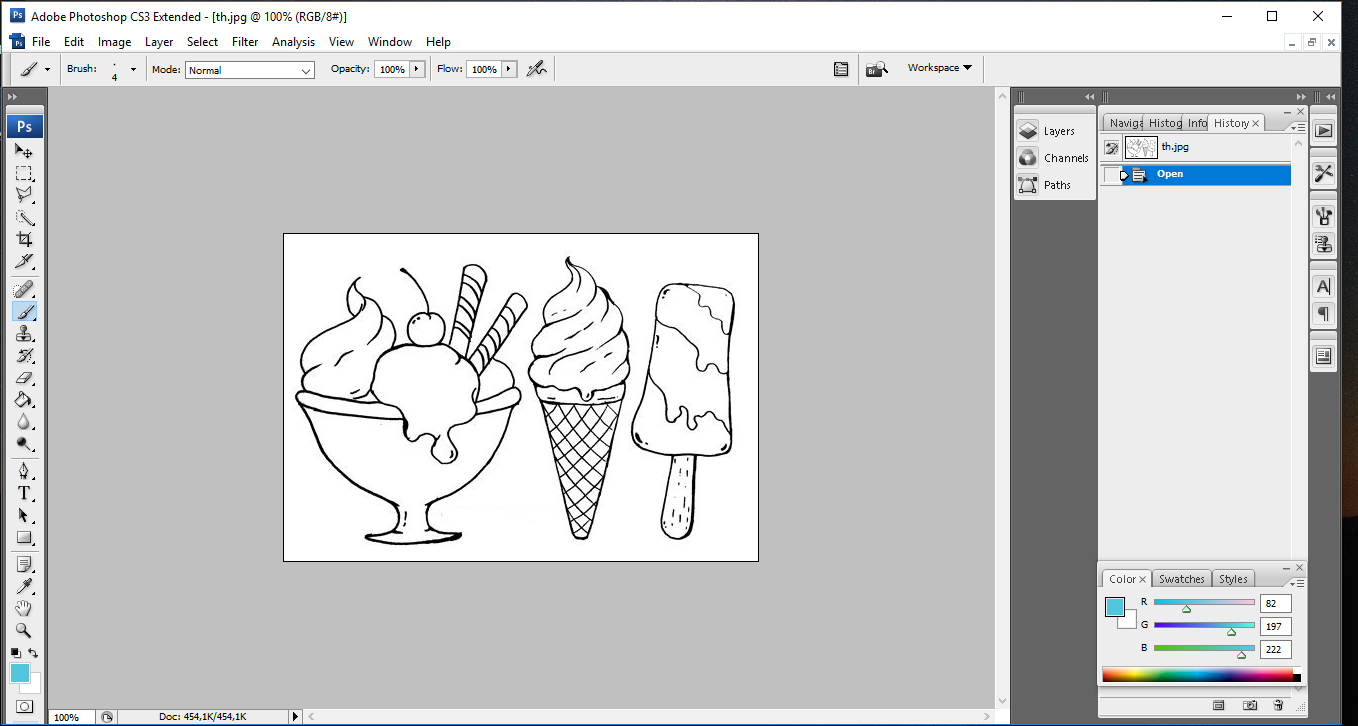Click the green value input field
Image resolution: width=1358 pixels, height=726 pixels.
[x=1276, y=627]
